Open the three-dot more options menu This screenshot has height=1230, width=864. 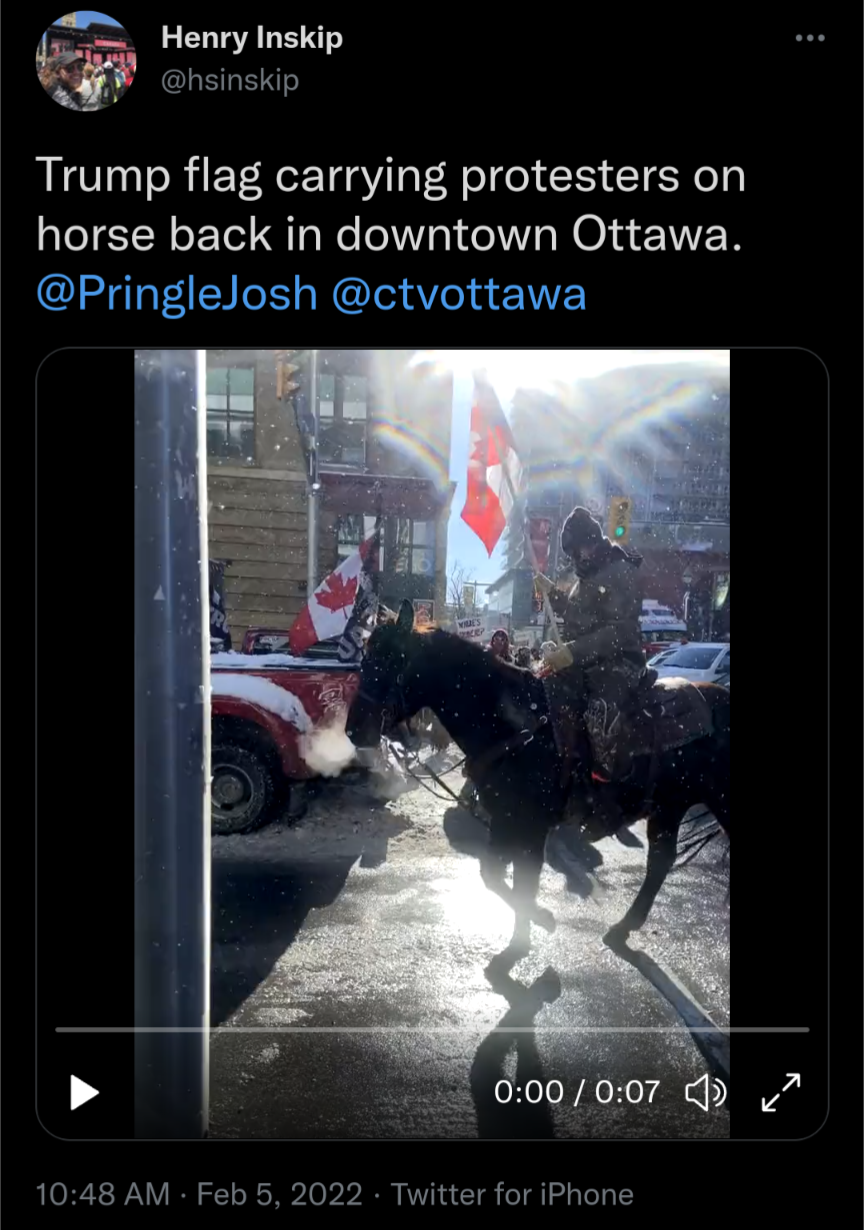click(x=811, y=38)
